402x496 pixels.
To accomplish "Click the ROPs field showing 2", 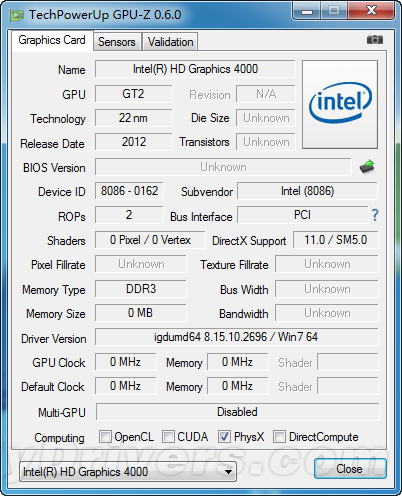I will (129, 215).
